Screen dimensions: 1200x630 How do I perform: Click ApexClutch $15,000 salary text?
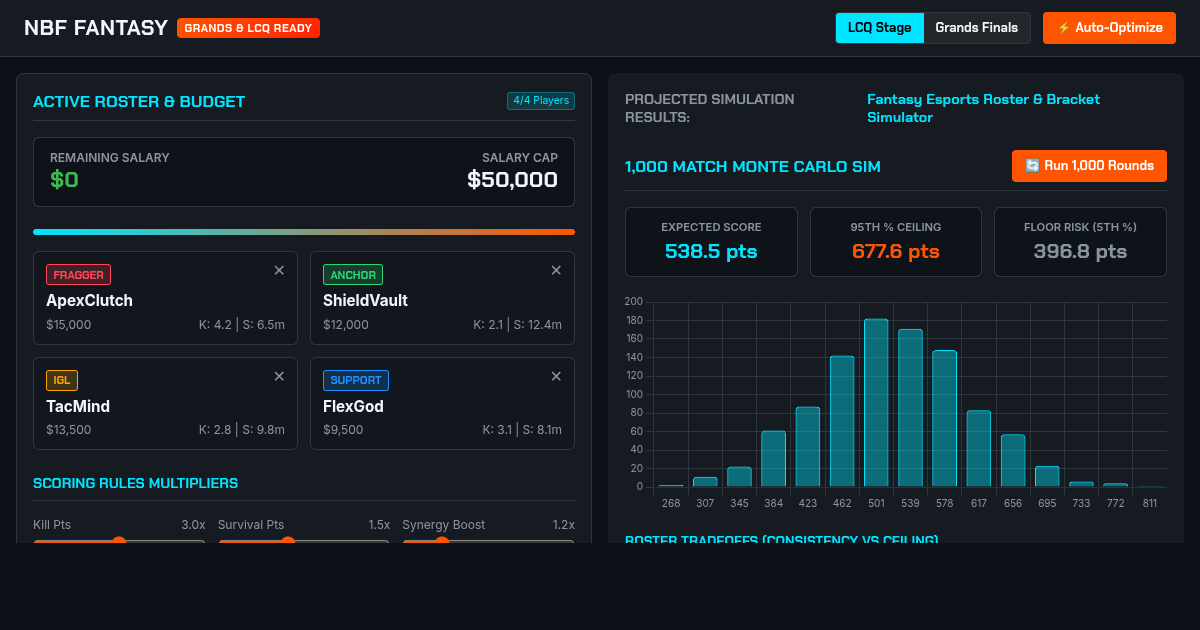[x=68, y=325]
